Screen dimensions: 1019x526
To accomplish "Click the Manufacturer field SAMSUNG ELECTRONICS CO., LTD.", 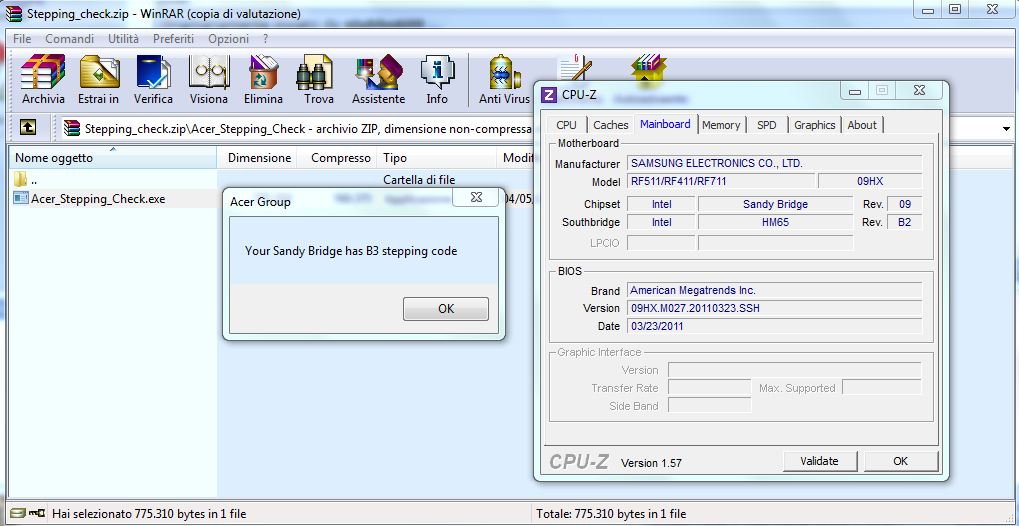I will 774,163.
